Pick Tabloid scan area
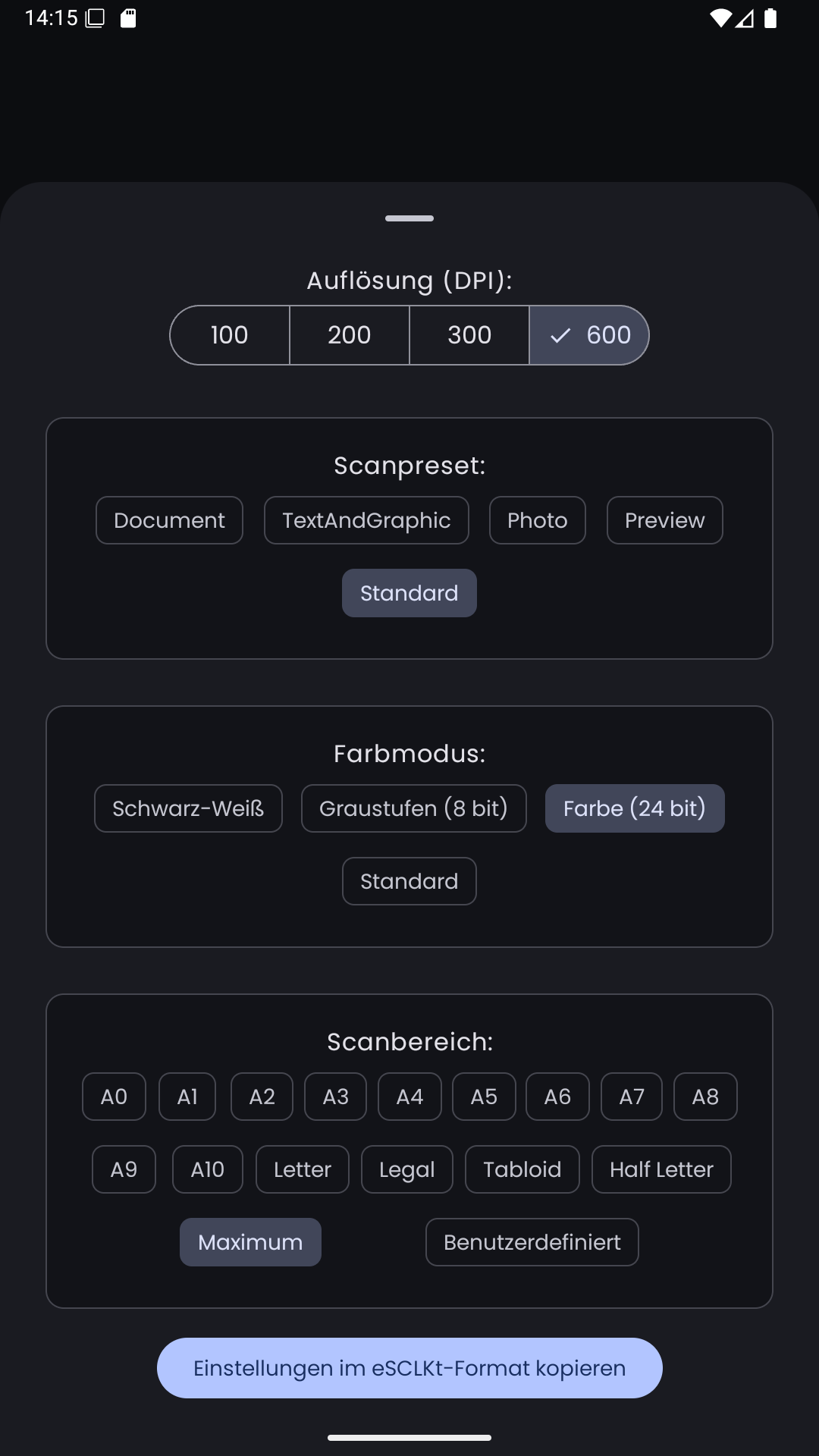Viewport: 819px width, 1456px height. 522,1169
